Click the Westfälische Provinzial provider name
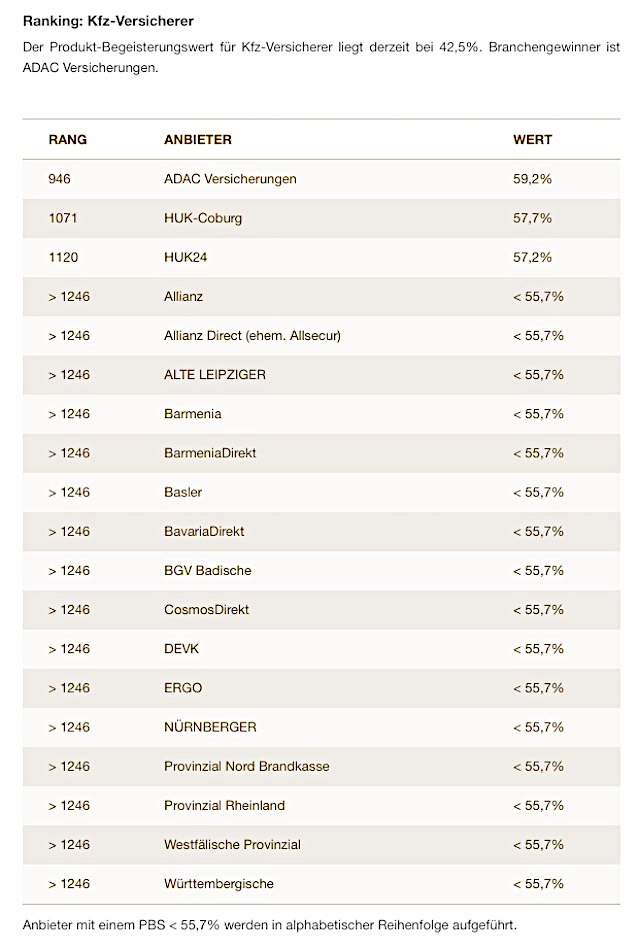The height and width of the screenshot is (947, 638). click(232, 845)
